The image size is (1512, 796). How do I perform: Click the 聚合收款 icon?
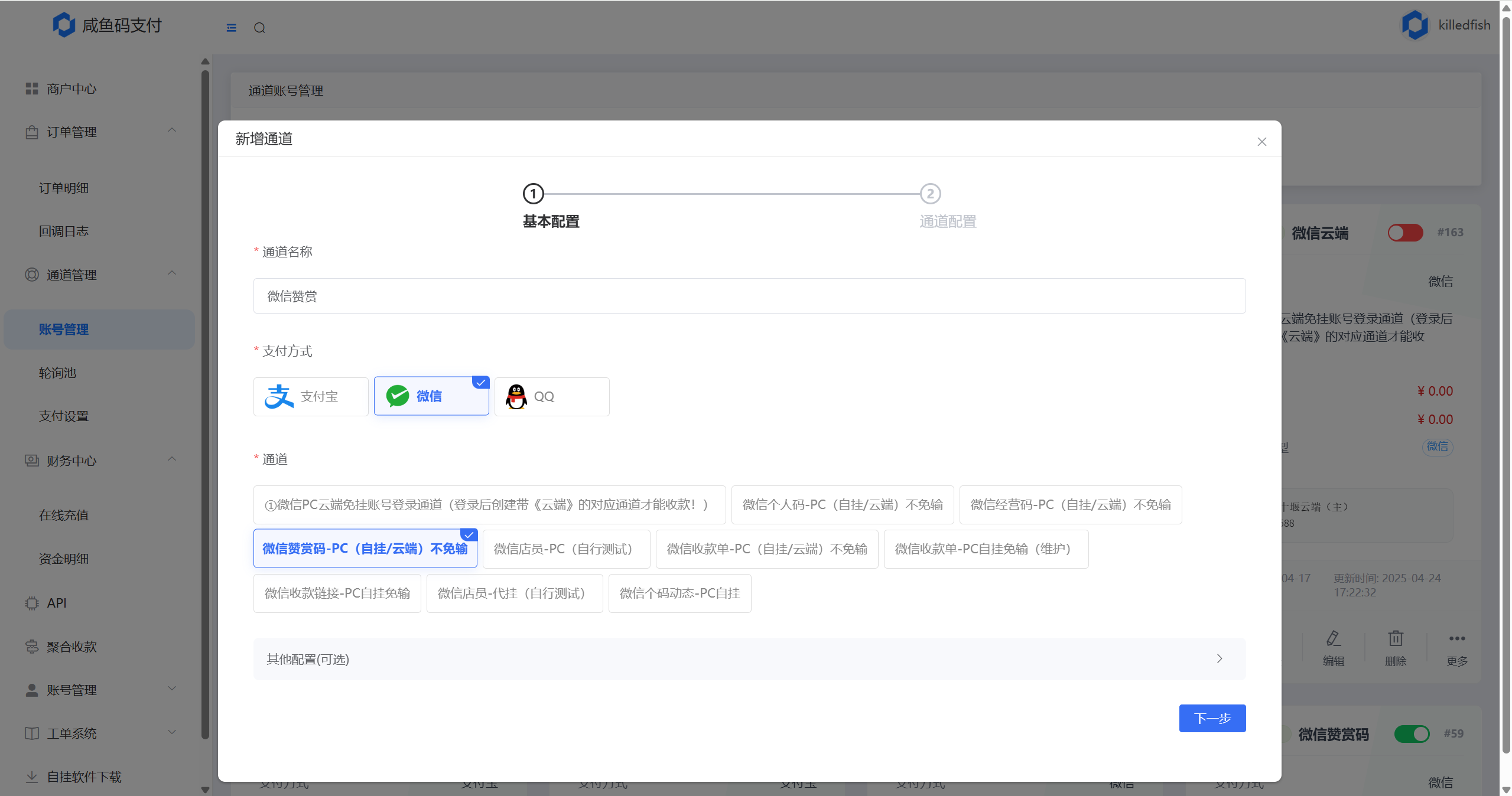(x=32, y=647)
